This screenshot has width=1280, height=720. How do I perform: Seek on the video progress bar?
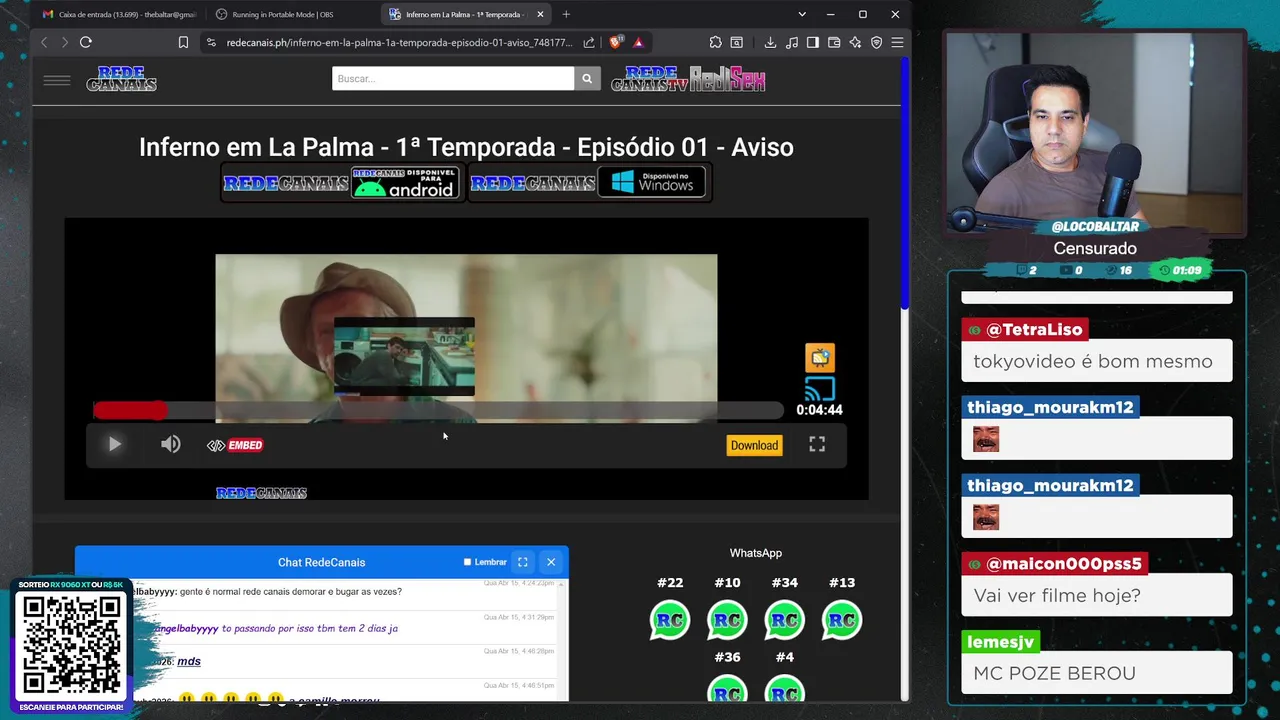[438, 410]
